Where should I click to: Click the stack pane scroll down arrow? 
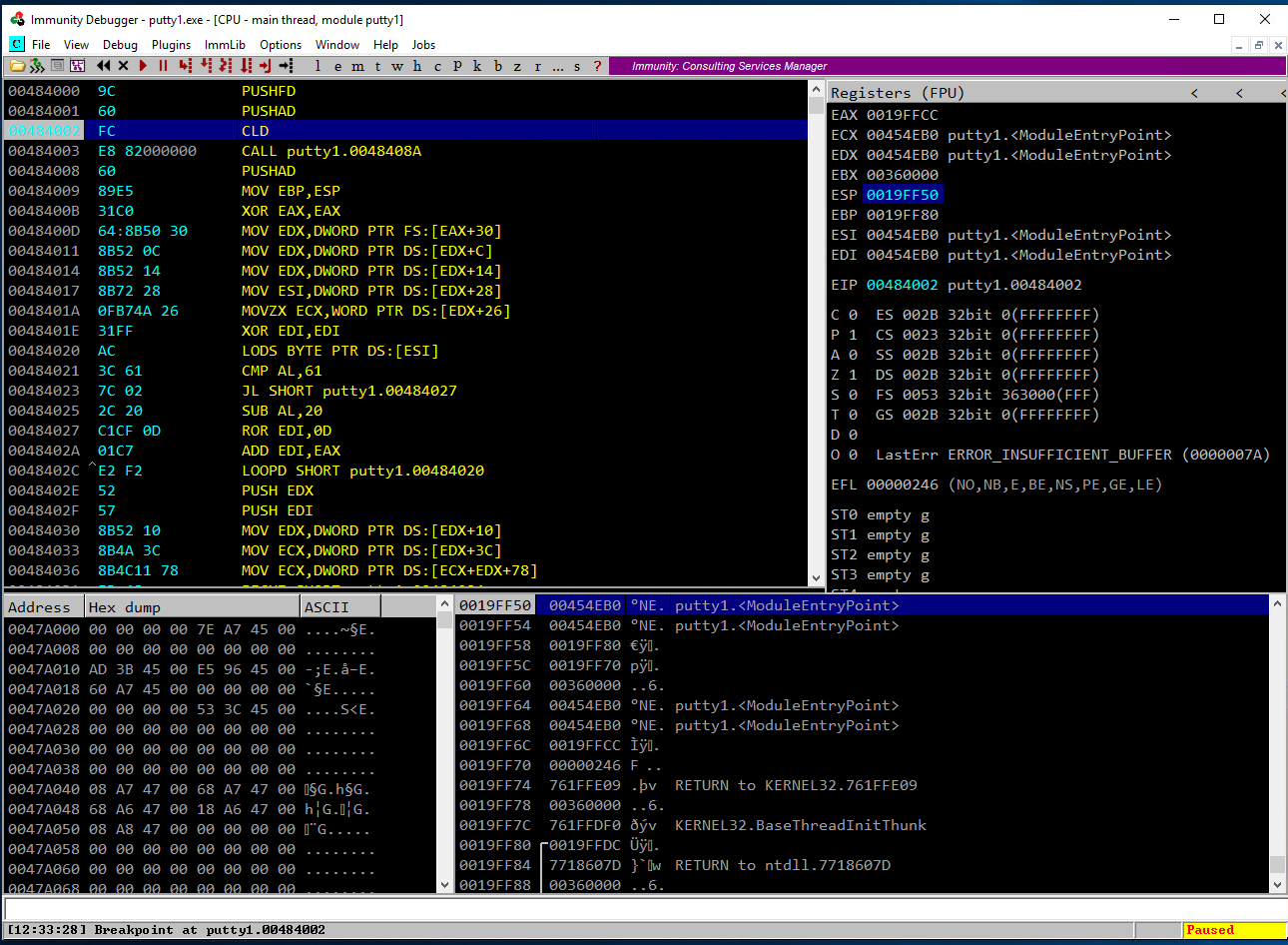(x=1277, y=885)
